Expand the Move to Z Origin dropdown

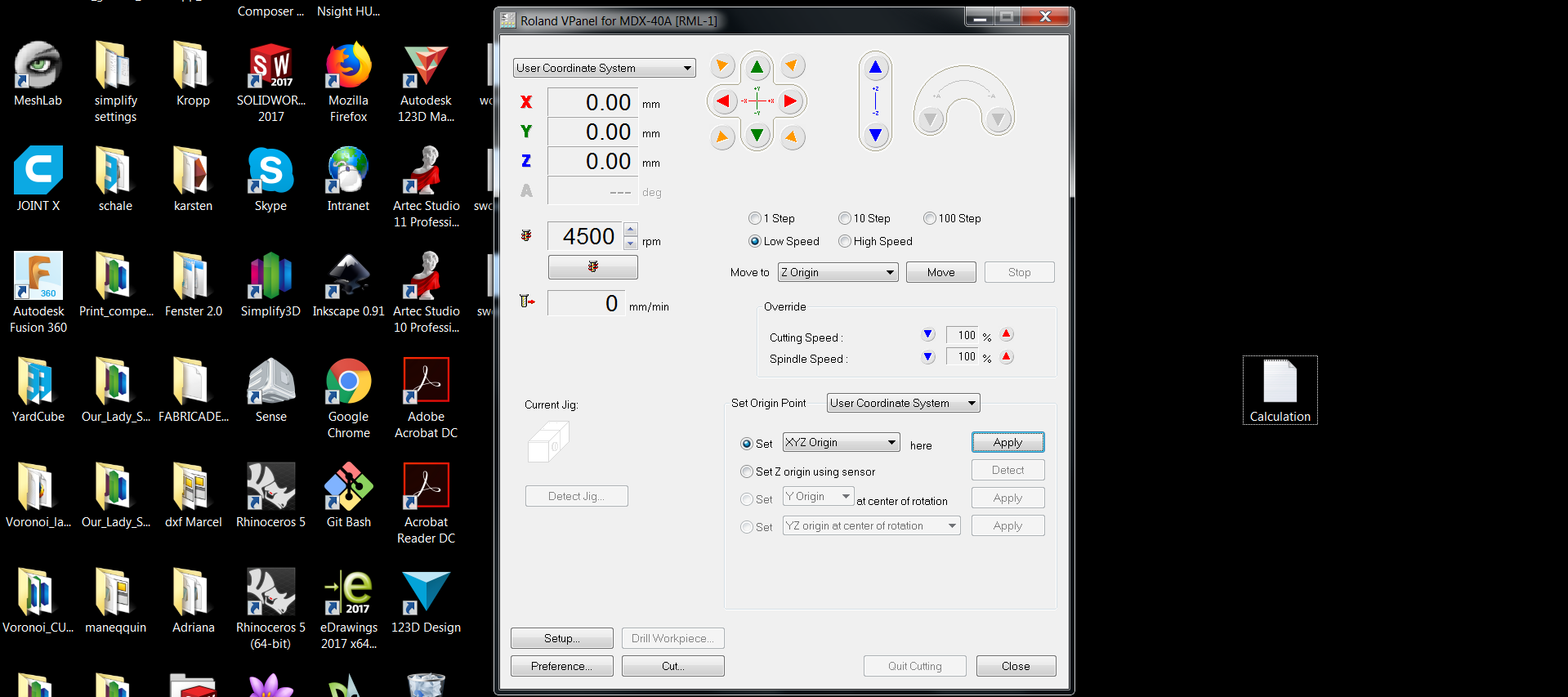pyautogui.click(x=838, y=272)
